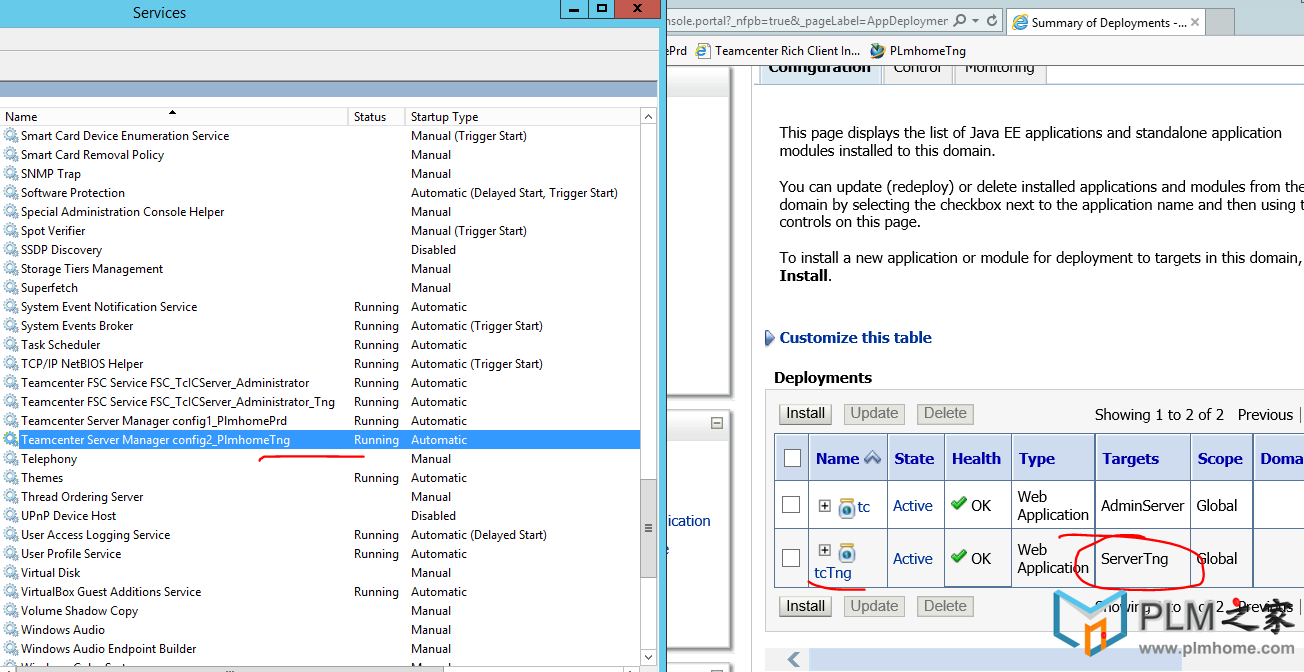This screenshot has height=672, width=1304.
Task: Click gear icon beside TCP/IP NetBIOS Helper
Action: coord(11,364)
